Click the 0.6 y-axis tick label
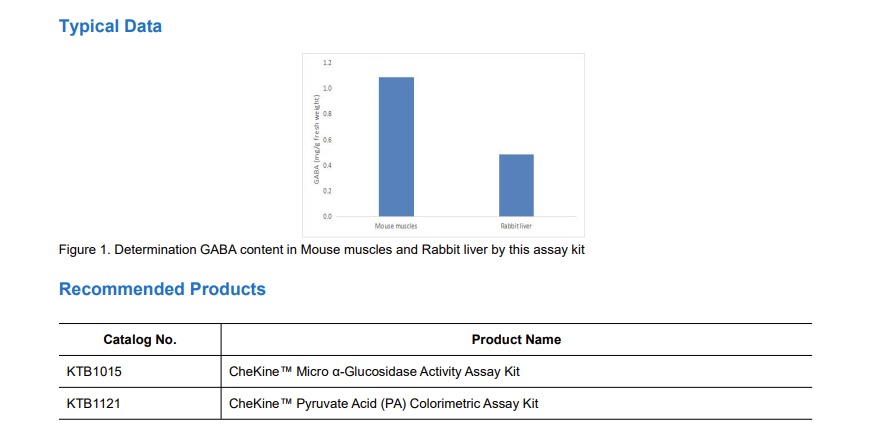 click(x=327, y=139)
